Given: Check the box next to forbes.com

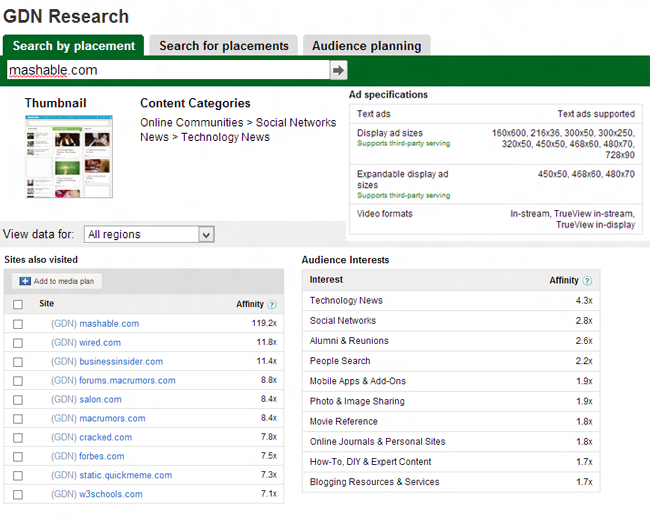Looking at the screenshot, I should coord(18,457).
